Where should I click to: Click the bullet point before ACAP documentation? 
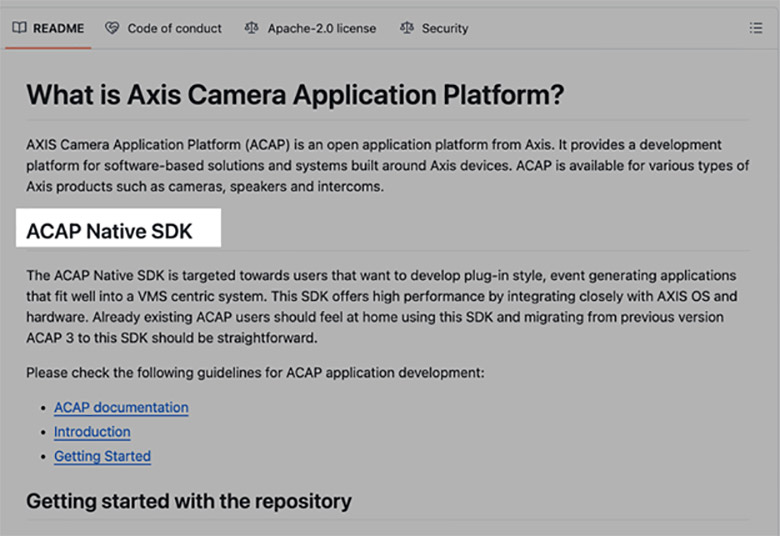coord(42,409)
